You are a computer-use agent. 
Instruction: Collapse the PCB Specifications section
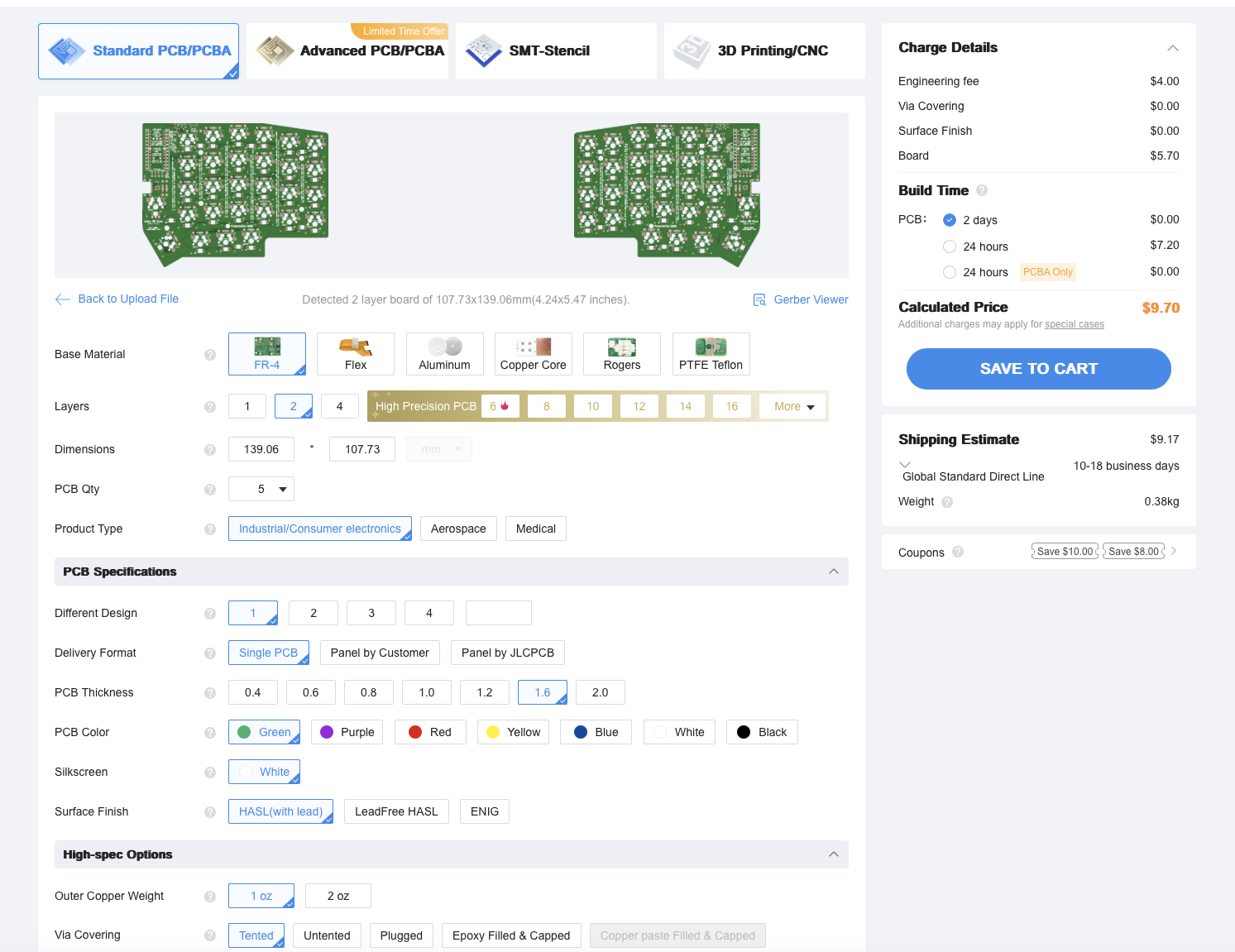tap(833, 572)
